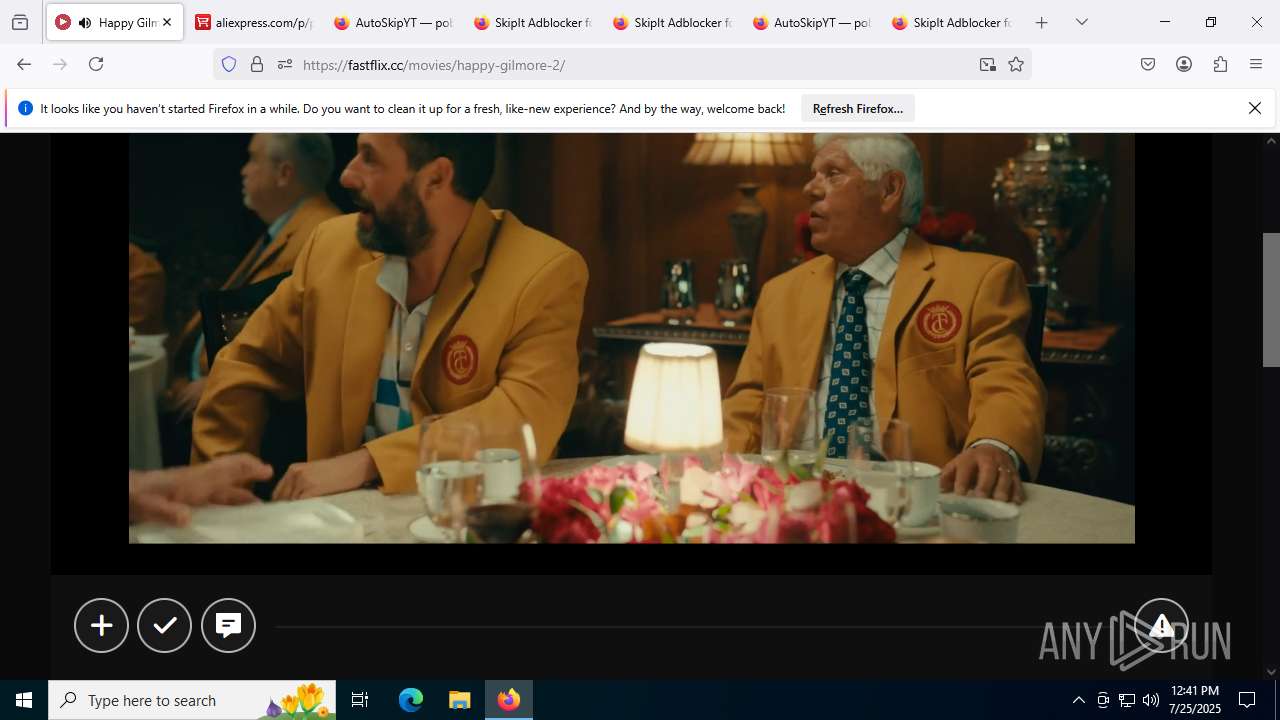This screenshot has width=1280, height=720.
Task: Open Firefox application menu
Action: (1256, 64)
